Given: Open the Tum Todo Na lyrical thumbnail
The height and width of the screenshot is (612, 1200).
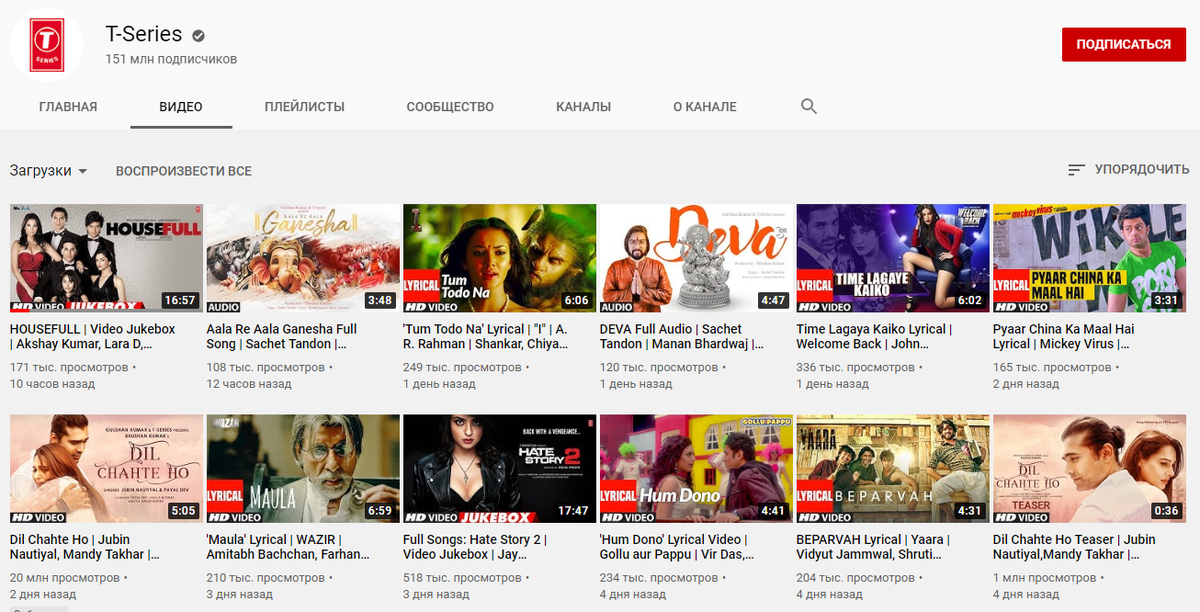Looking at the screenshot, I should click(x=499, y=259).
